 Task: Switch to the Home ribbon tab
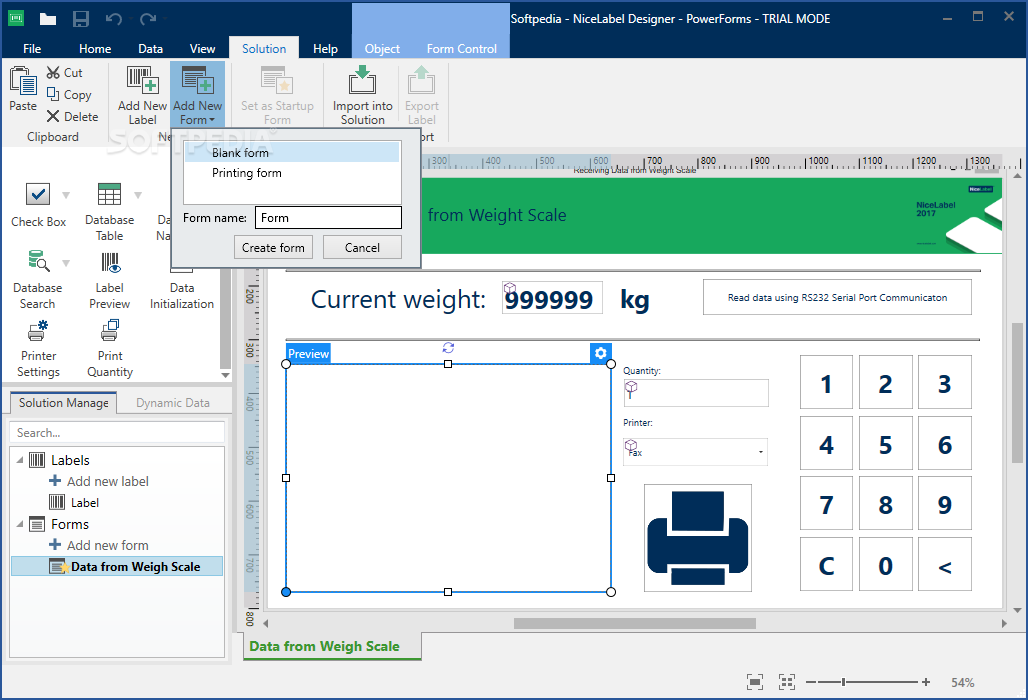[95, 49]
